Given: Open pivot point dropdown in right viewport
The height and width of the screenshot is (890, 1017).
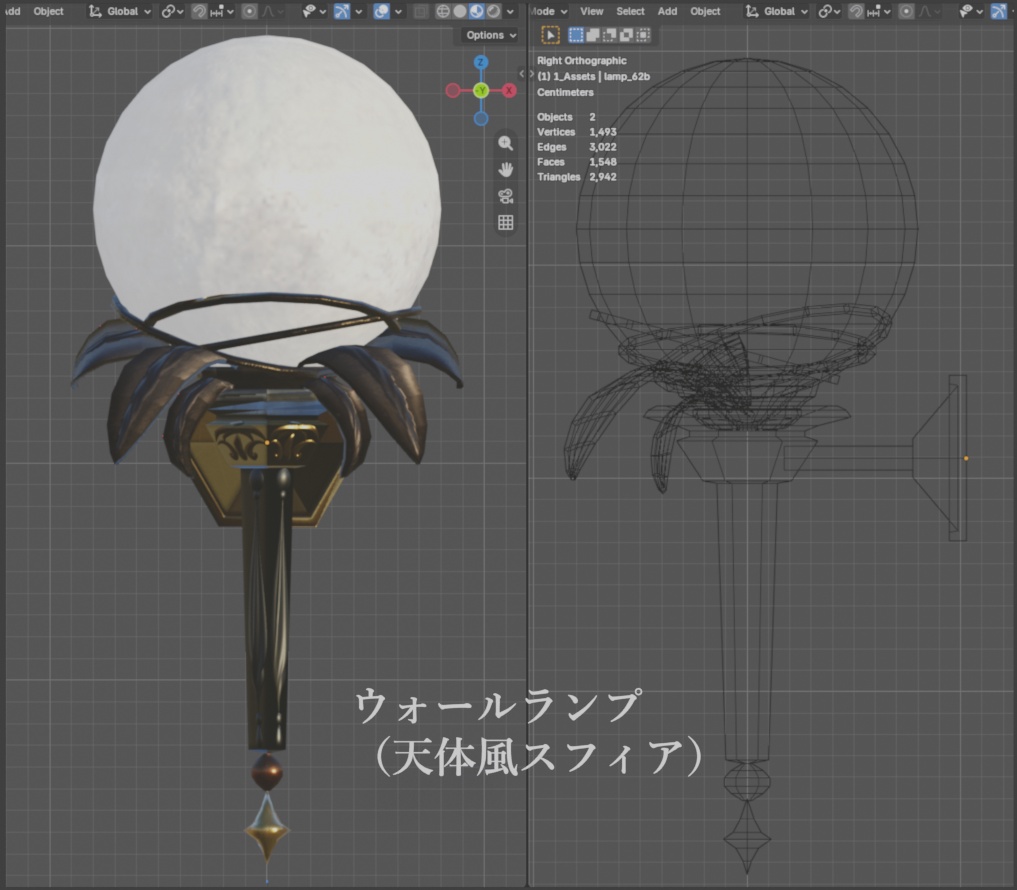Looking at the screenshot, I should click(828, 11).
